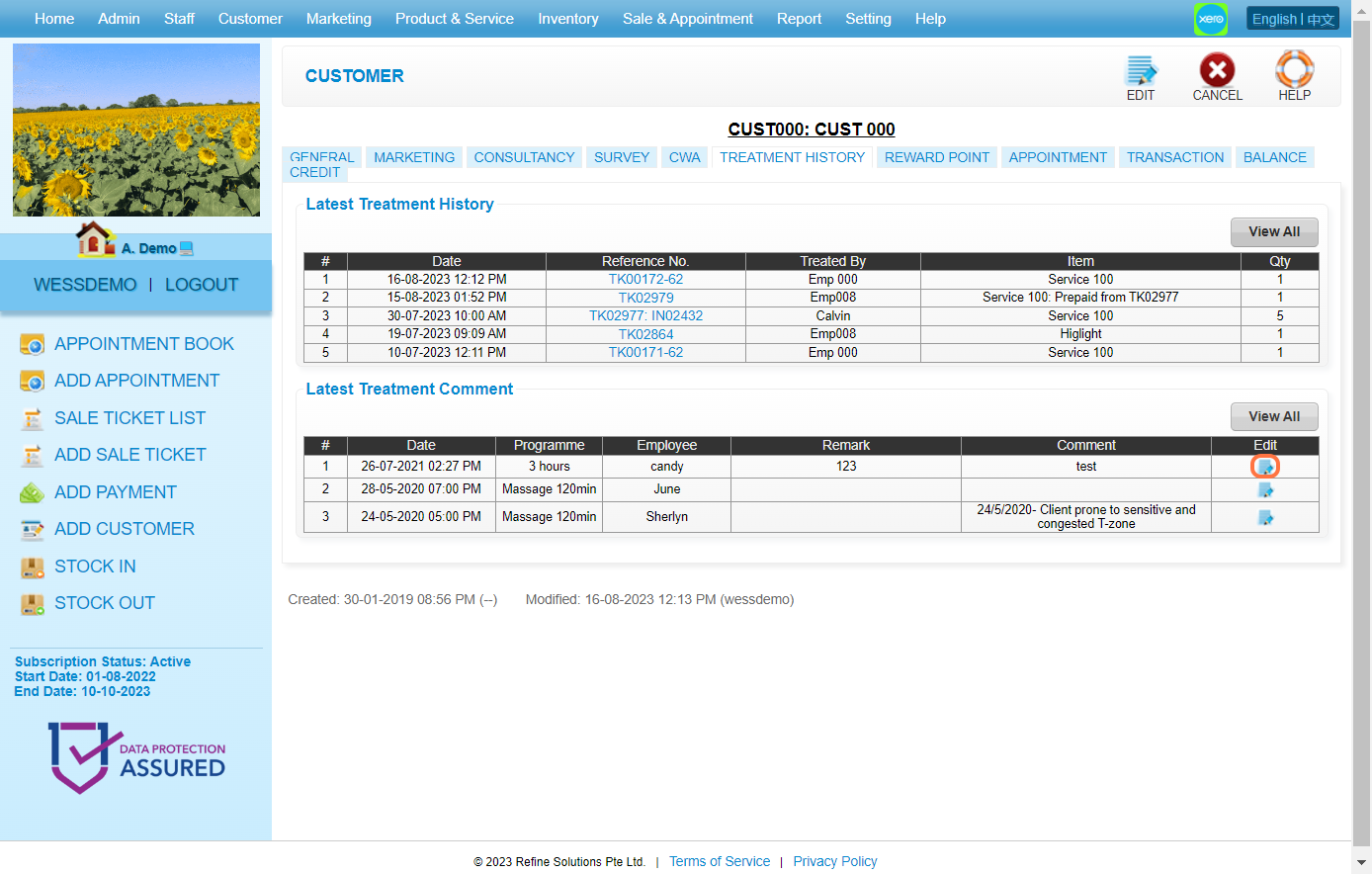Screen dimensions: 1372x874
Task: Click the computer icon after A. Demo
Action: click(187, 249)
